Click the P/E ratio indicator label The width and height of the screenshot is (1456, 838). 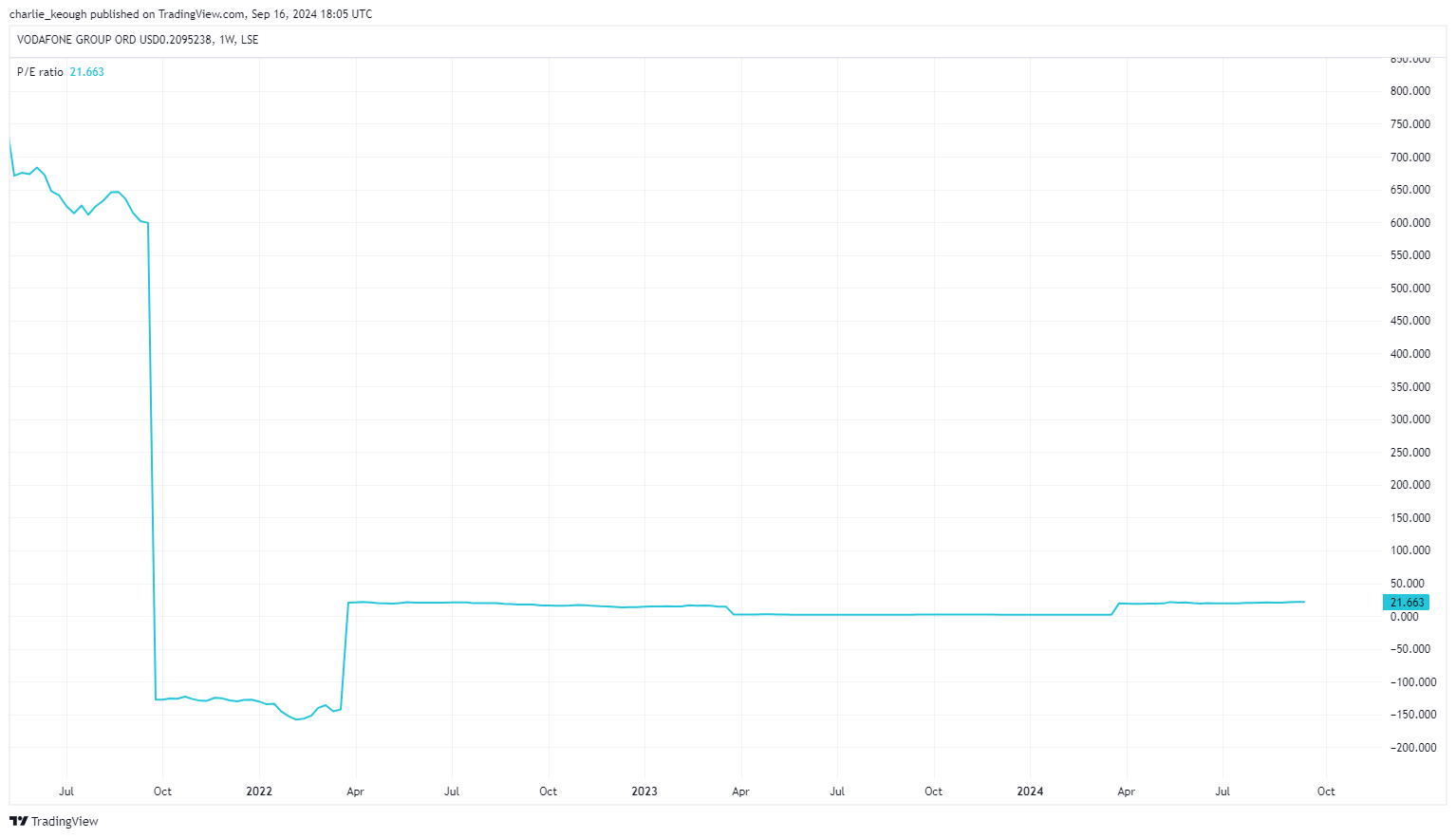pyautogui.click(x=40, y=72)
